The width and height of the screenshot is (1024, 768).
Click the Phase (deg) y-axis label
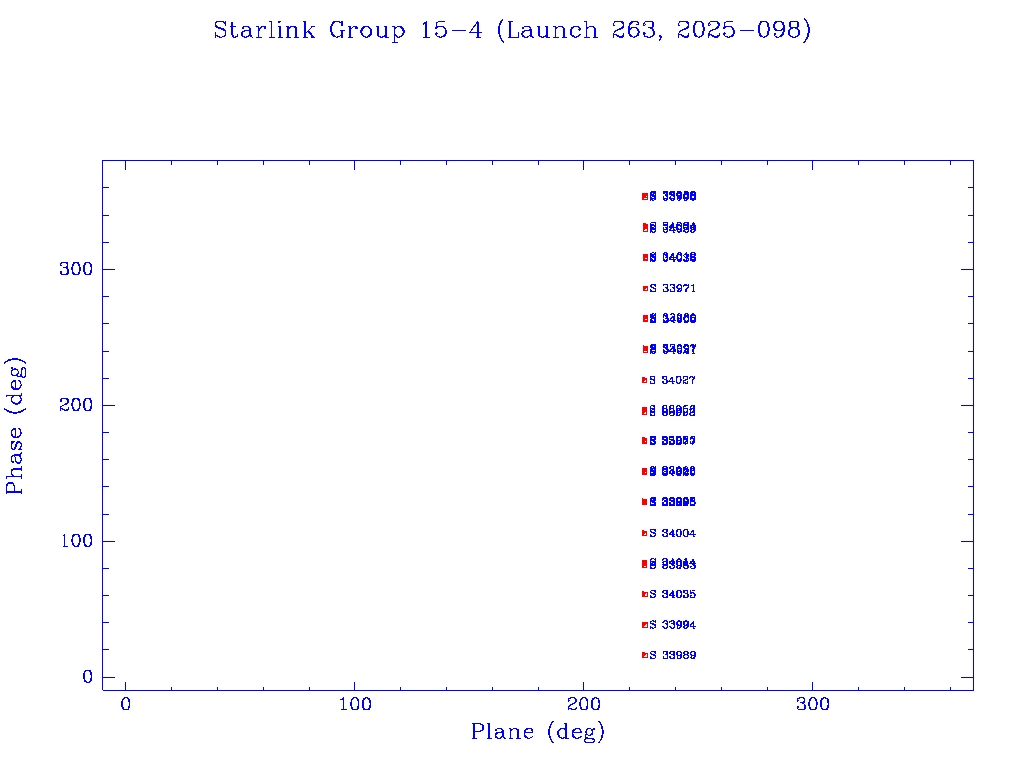15,424
